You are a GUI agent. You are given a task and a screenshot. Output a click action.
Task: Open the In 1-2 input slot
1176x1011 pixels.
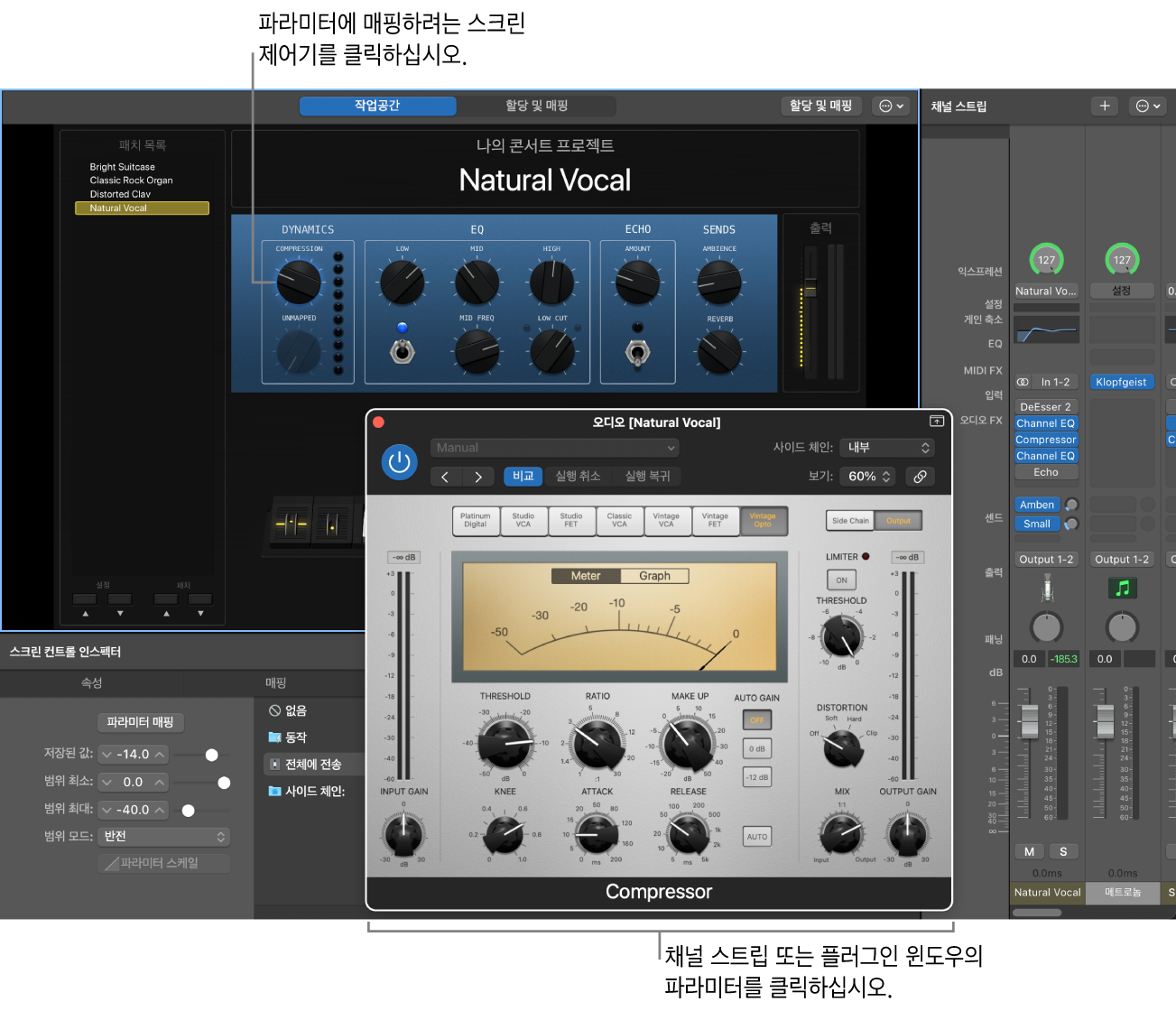pyautogui.click(x=1055, y=382)
